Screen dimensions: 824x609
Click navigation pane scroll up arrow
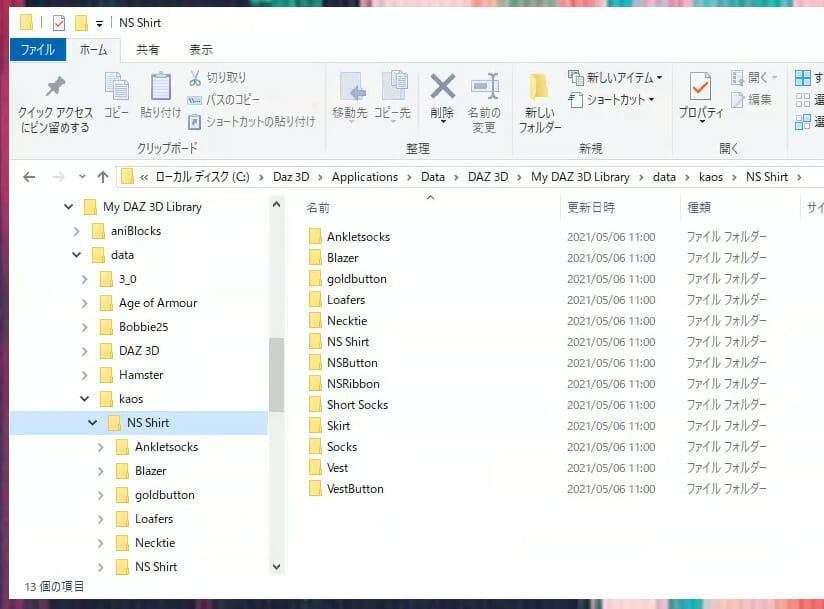click(x=276, y=204)
